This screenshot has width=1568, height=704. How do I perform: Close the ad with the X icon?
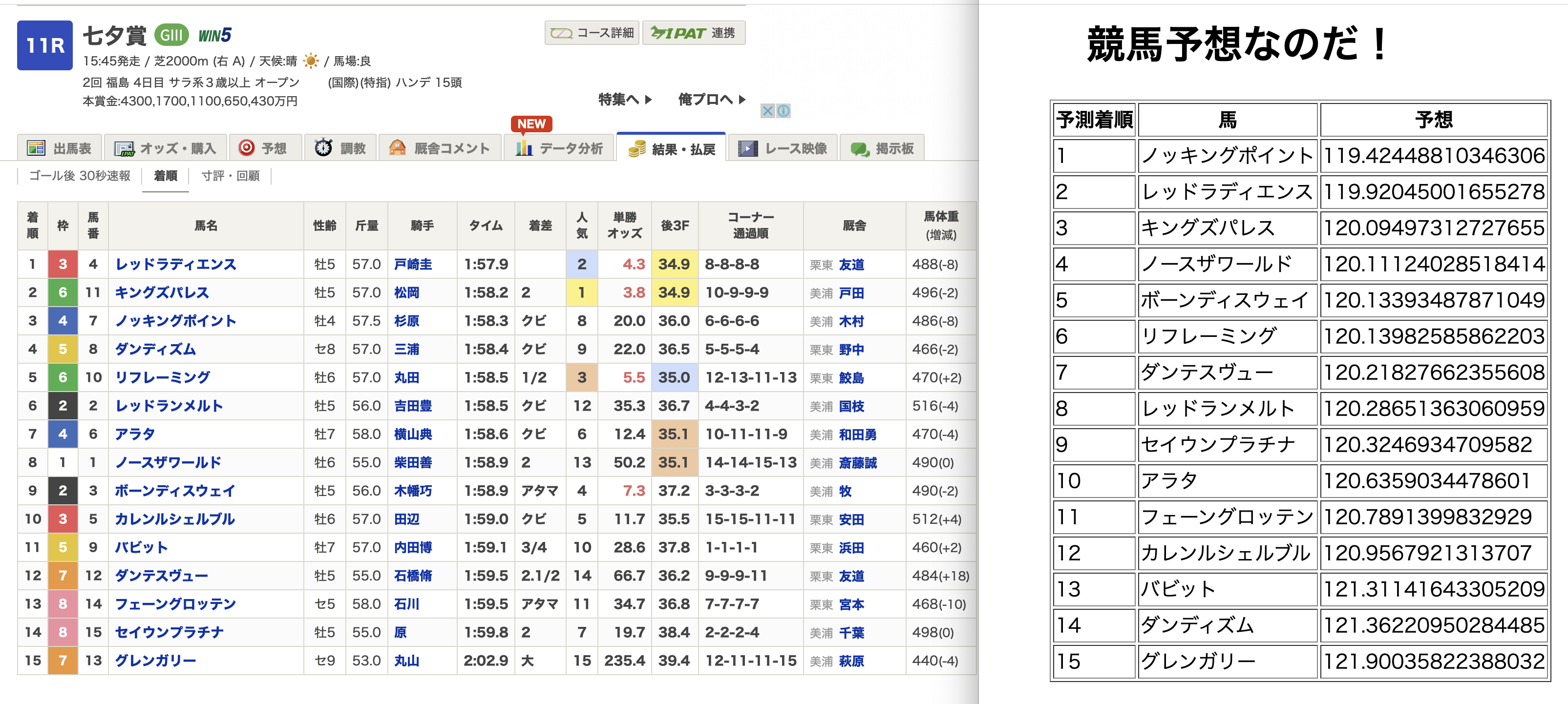click(767, 111)
